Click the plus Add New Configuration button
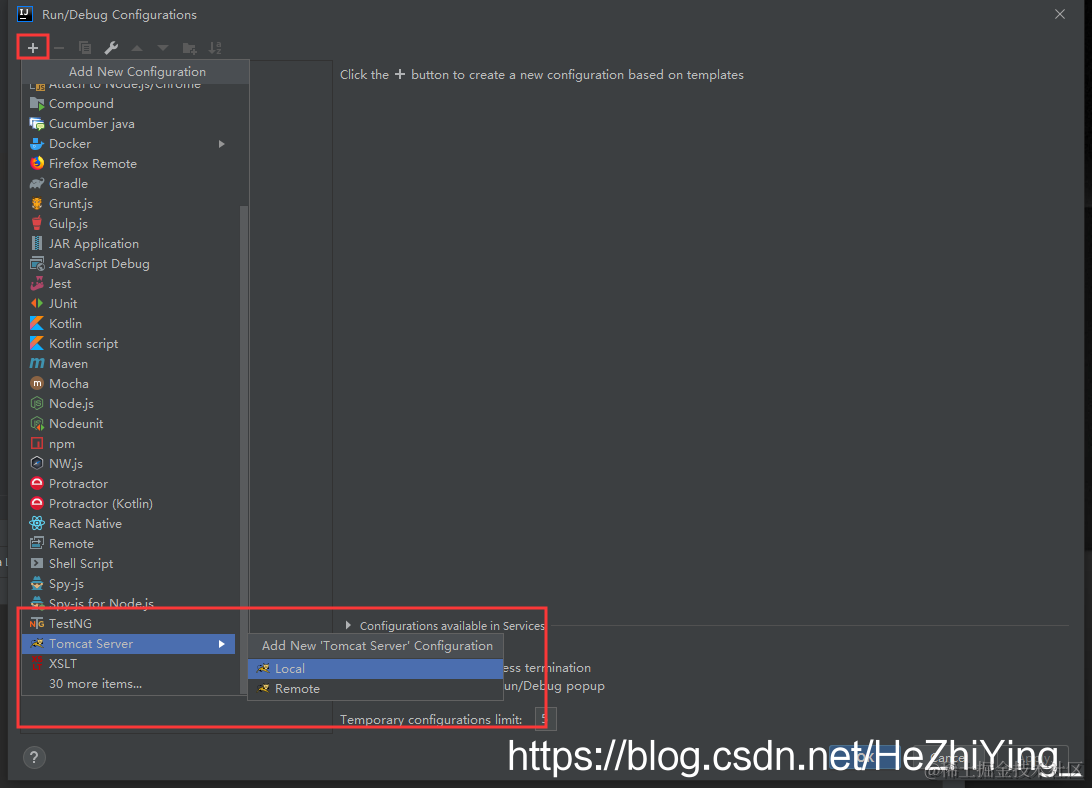Viewport: 1092px width, 788px height. coord(33,48)
